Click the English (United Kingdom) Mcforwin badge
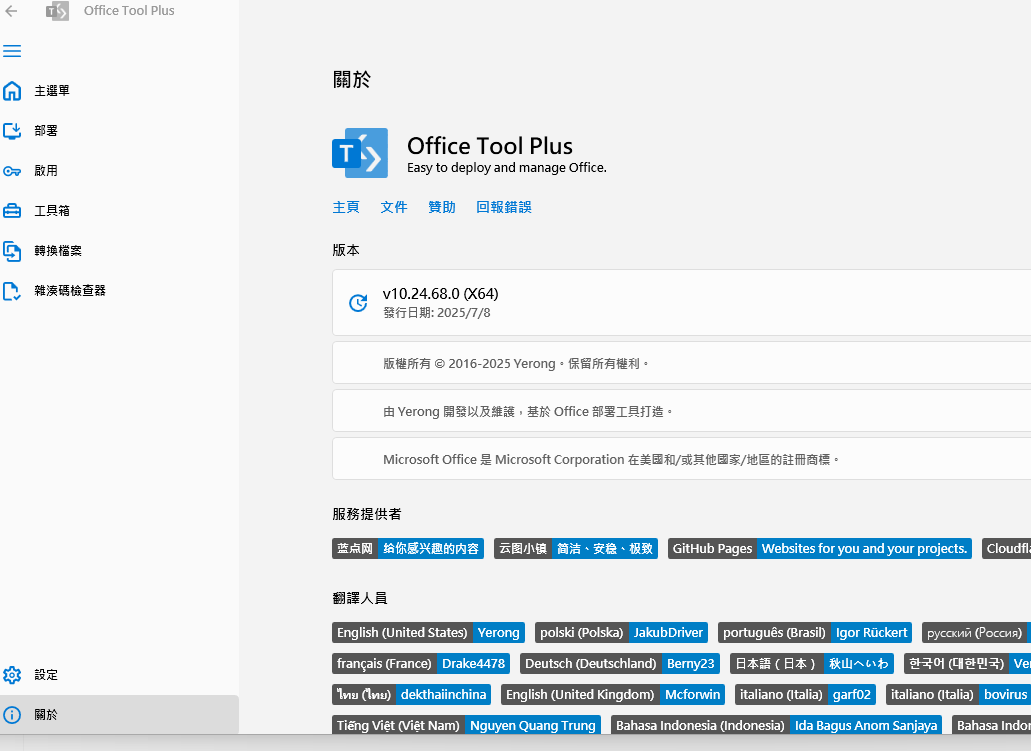This screenshot has height=751, width=1031. pos(613,694)
